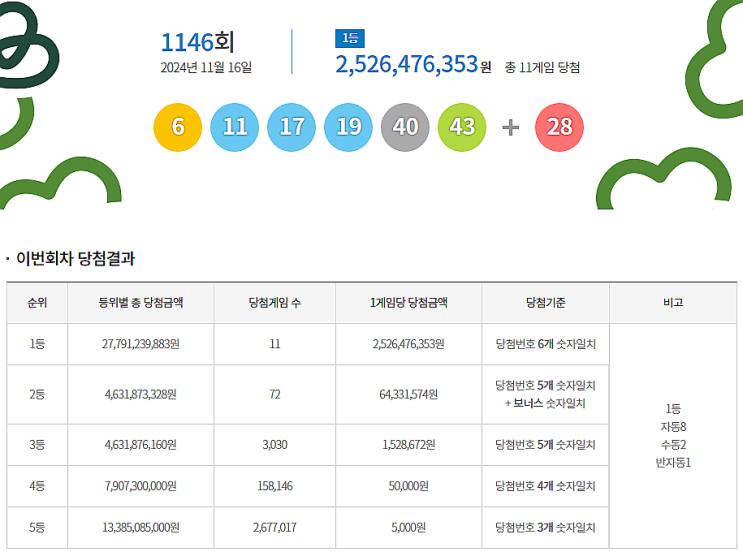743x556 pixels.
Task: Click the plus sign before the bonus ball
Action: point(510,128)
